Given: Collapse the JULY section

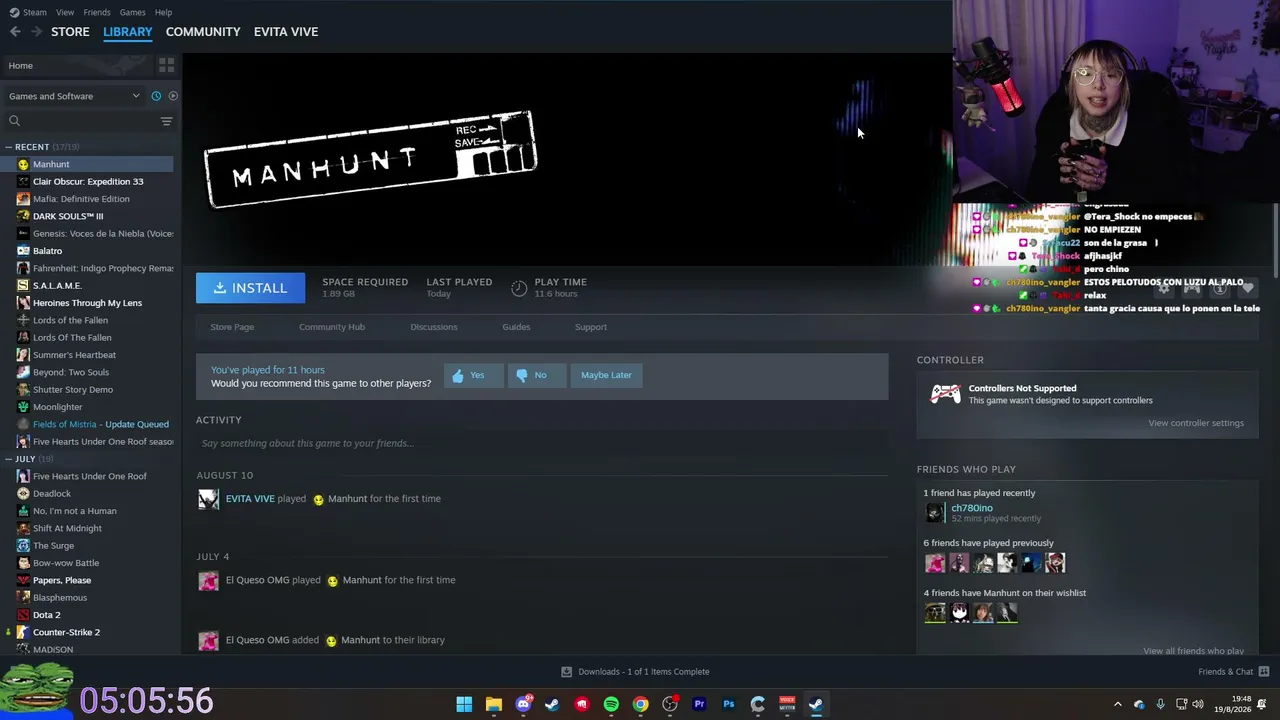Looking at the screenshot, I should point(8,459).
